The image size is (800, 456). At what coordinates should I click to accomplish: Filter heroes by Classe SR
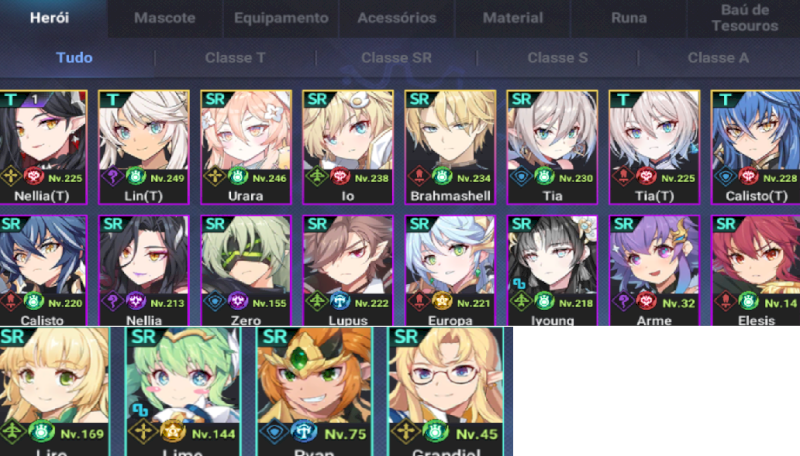(x=396, y=58)
